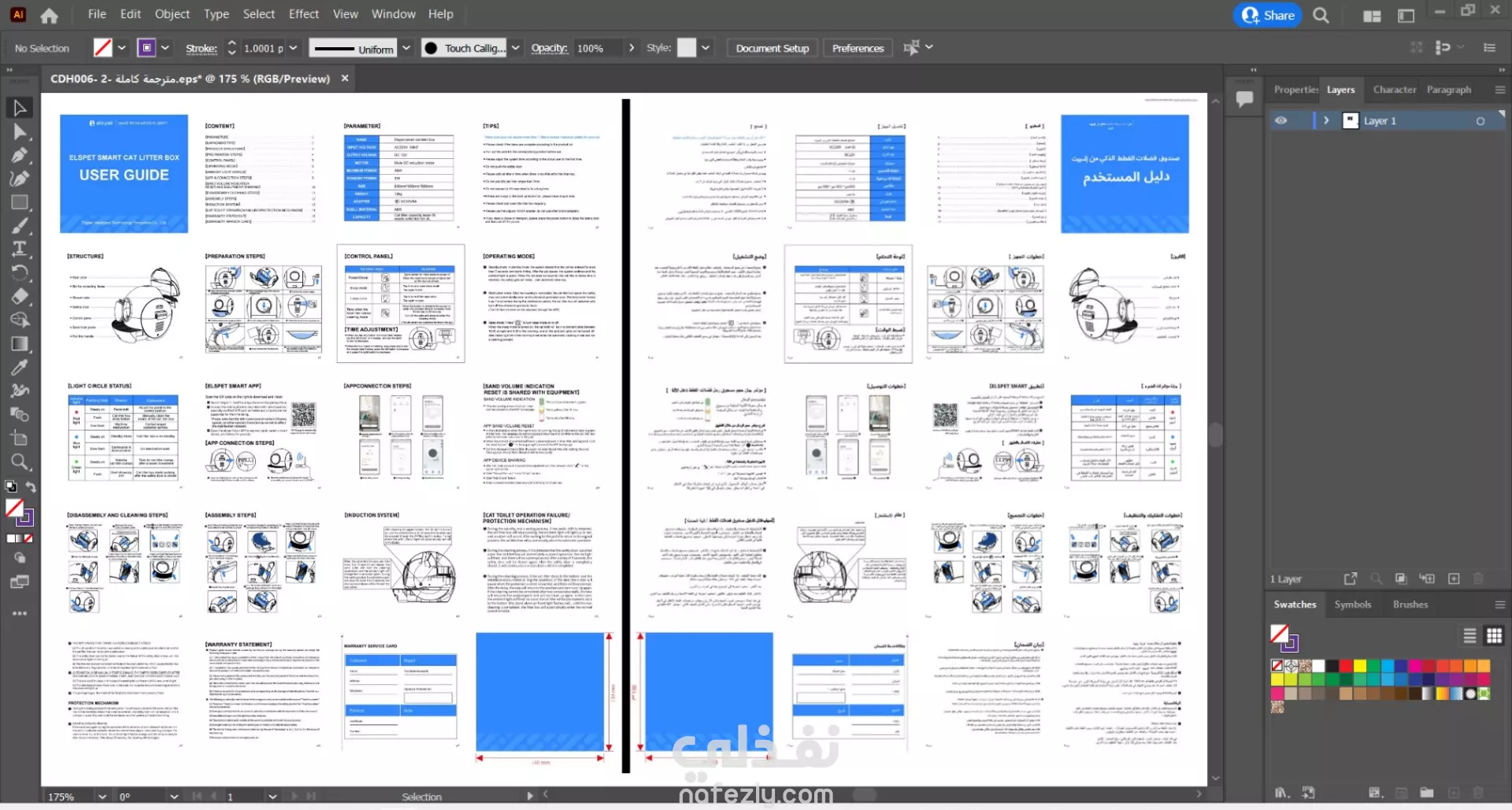
Task: Open the rotation angle dropdown
Action: click(x=174, y=797)
